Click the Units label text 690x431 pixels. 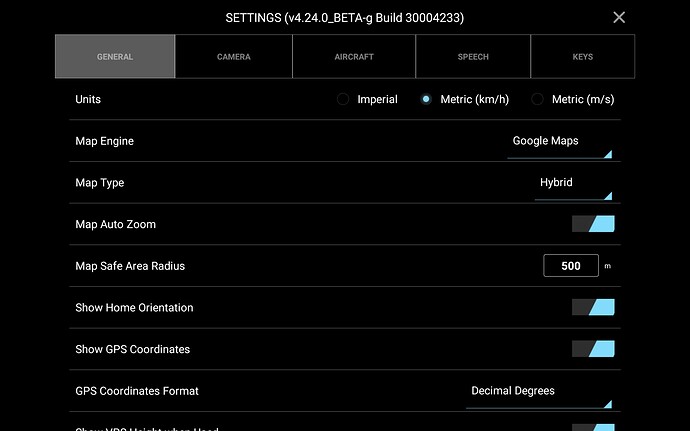(88, 99)
